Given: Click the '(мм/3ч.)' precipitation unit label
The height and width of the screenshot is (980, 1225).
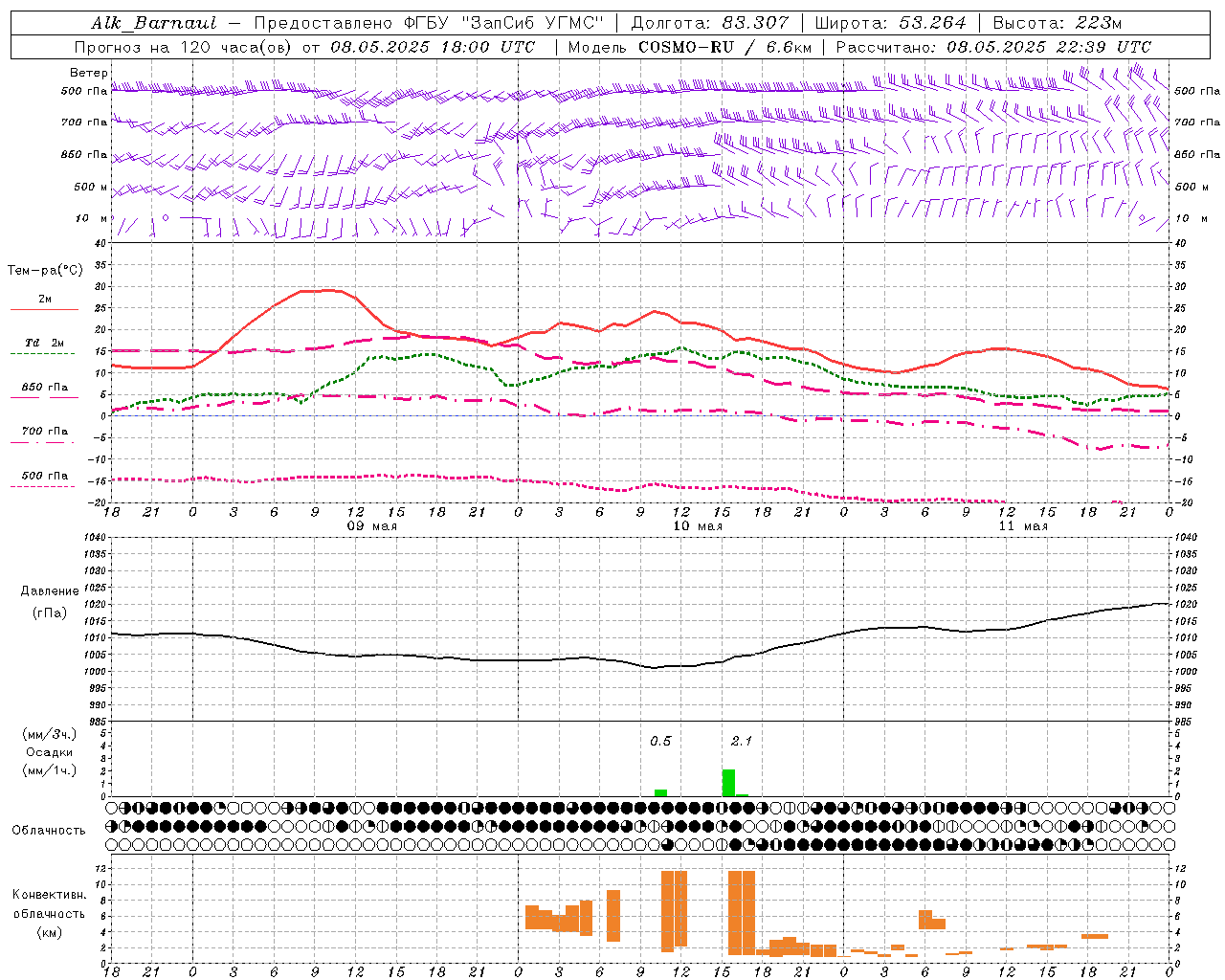Looking at the screenshot, I should click(50, 734).
